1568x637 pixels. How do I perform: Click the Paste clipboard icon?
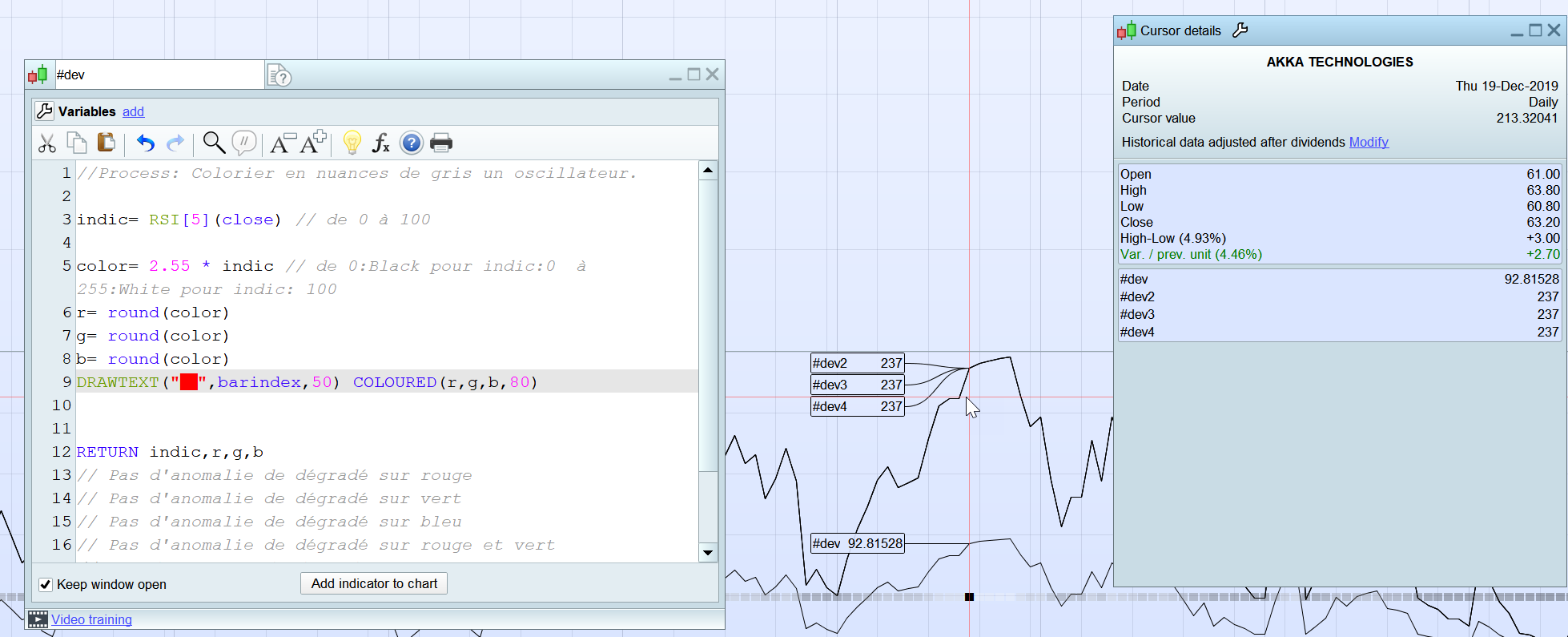point(106,143)
